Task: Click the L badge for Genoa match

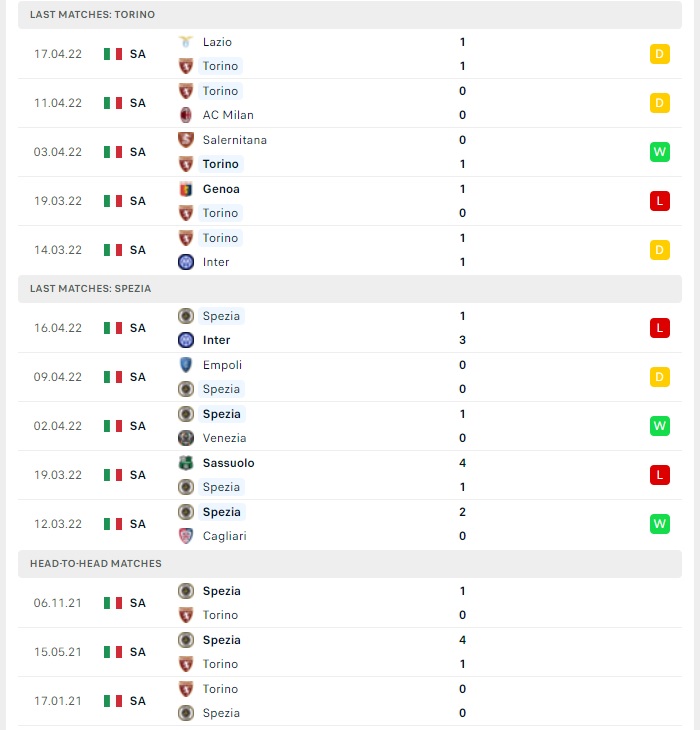Action: tap(660, 201)
